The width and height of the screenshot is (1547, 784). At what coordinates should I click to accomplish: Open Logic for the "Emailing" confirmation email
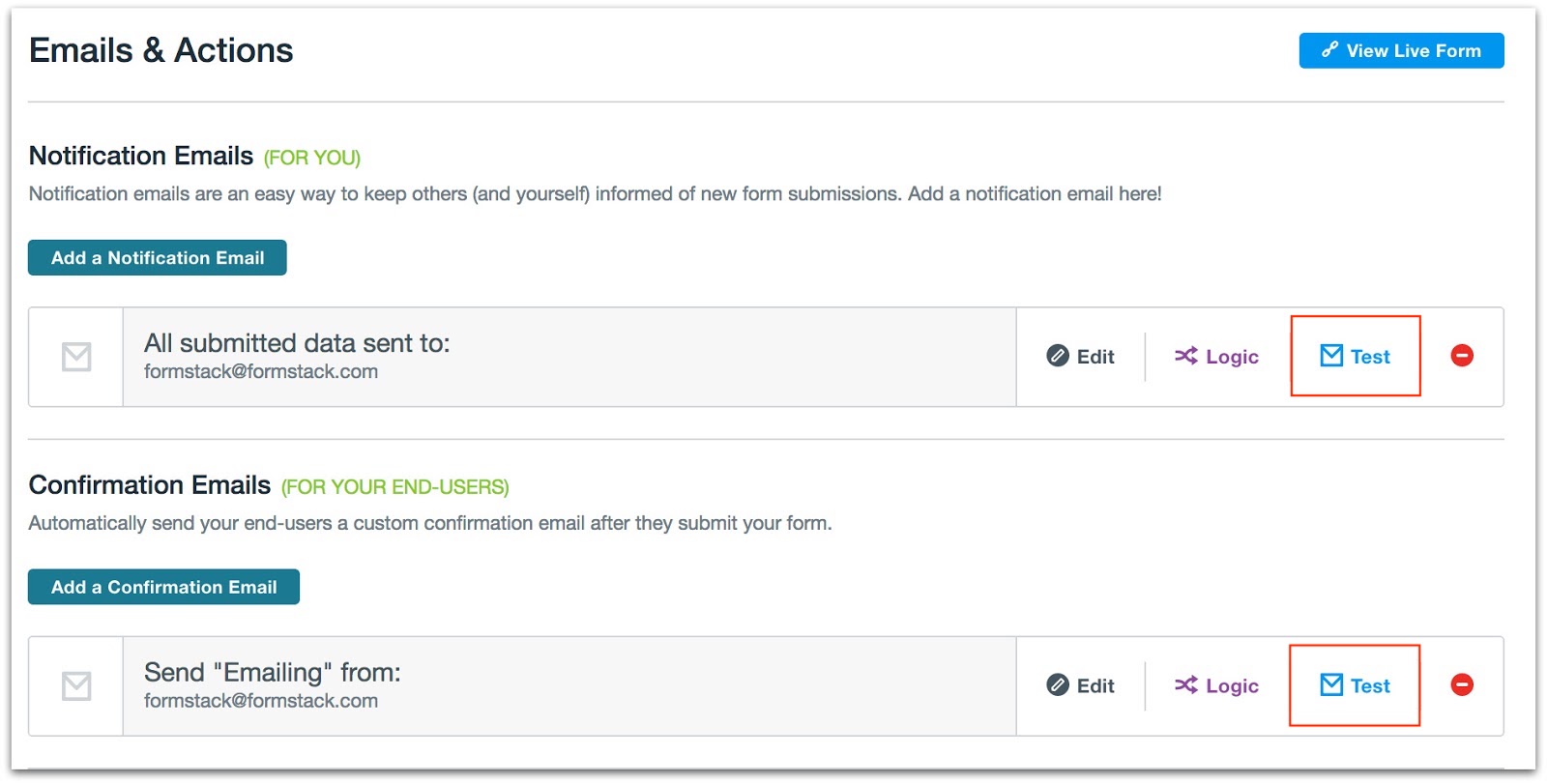tap(1216, 685)
